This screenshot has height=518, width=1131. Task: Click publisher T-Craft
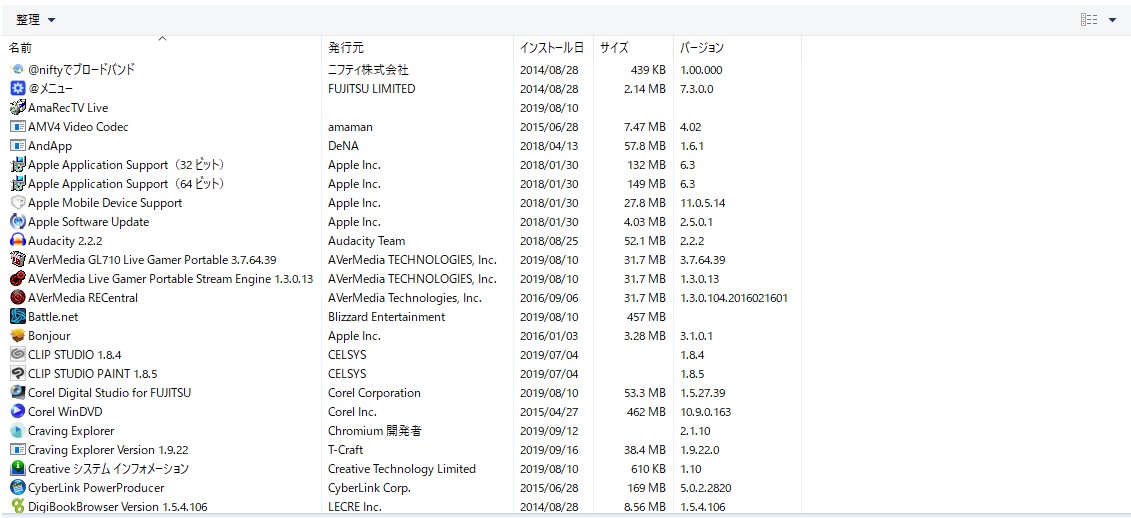pyautogui.click(x=346, y=449)
